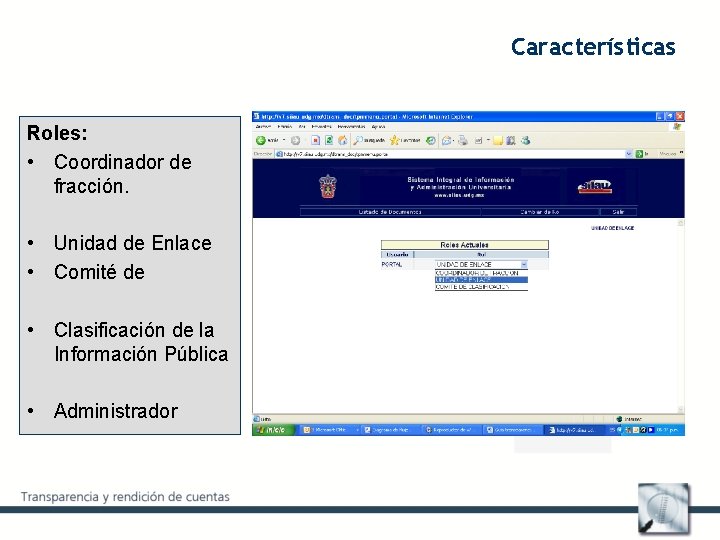This screenshot has height=540, width=720.
Task: Click the Edit page icon
Action: pyautogui.click(x=478, y=141)
